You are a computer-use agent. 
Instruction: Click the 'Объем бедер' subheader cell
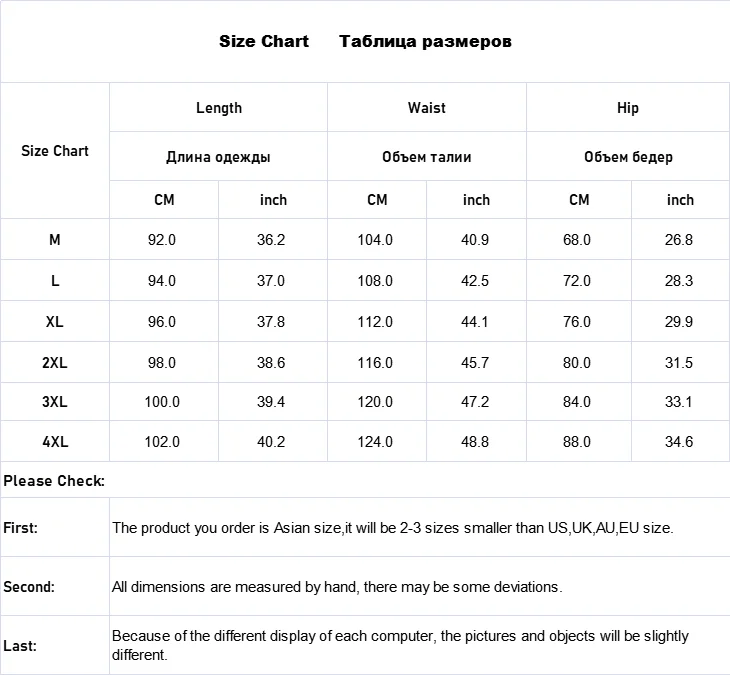click(628, 157)
